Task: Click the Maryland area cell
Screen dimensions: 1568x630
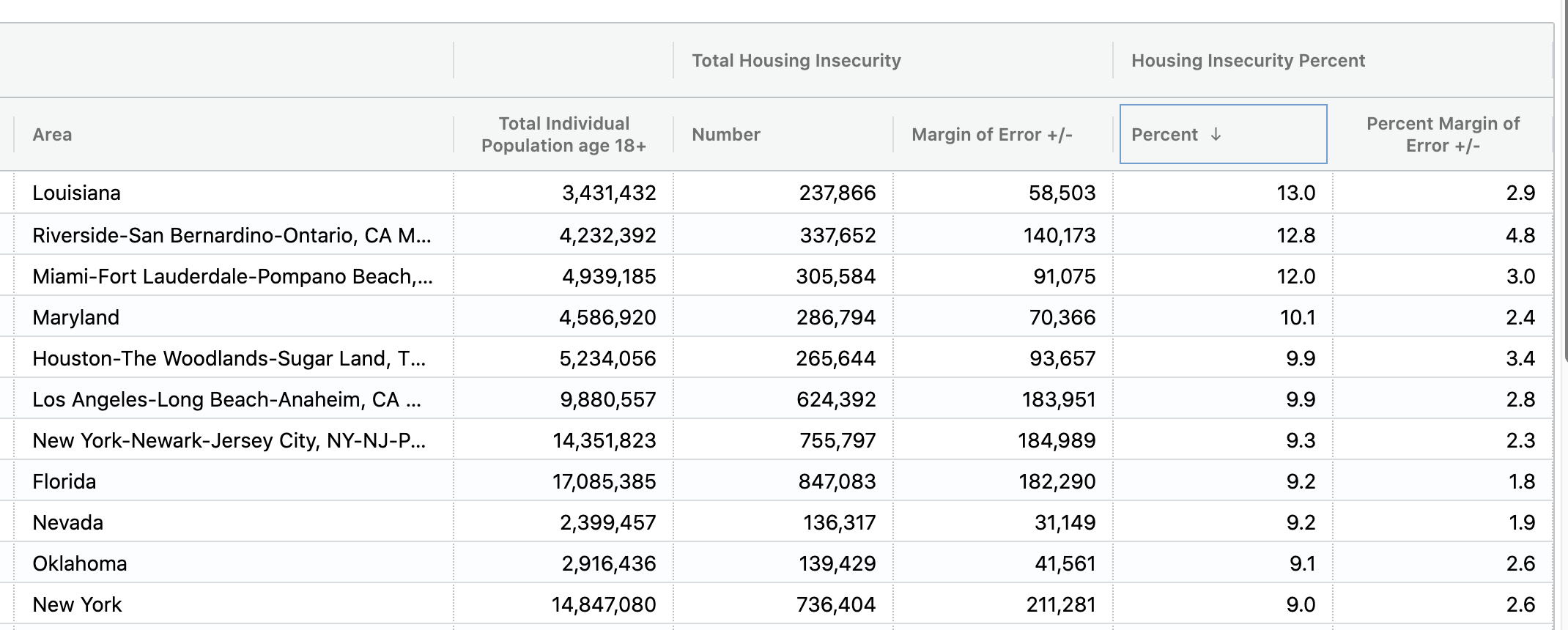Action: point(76,317)
